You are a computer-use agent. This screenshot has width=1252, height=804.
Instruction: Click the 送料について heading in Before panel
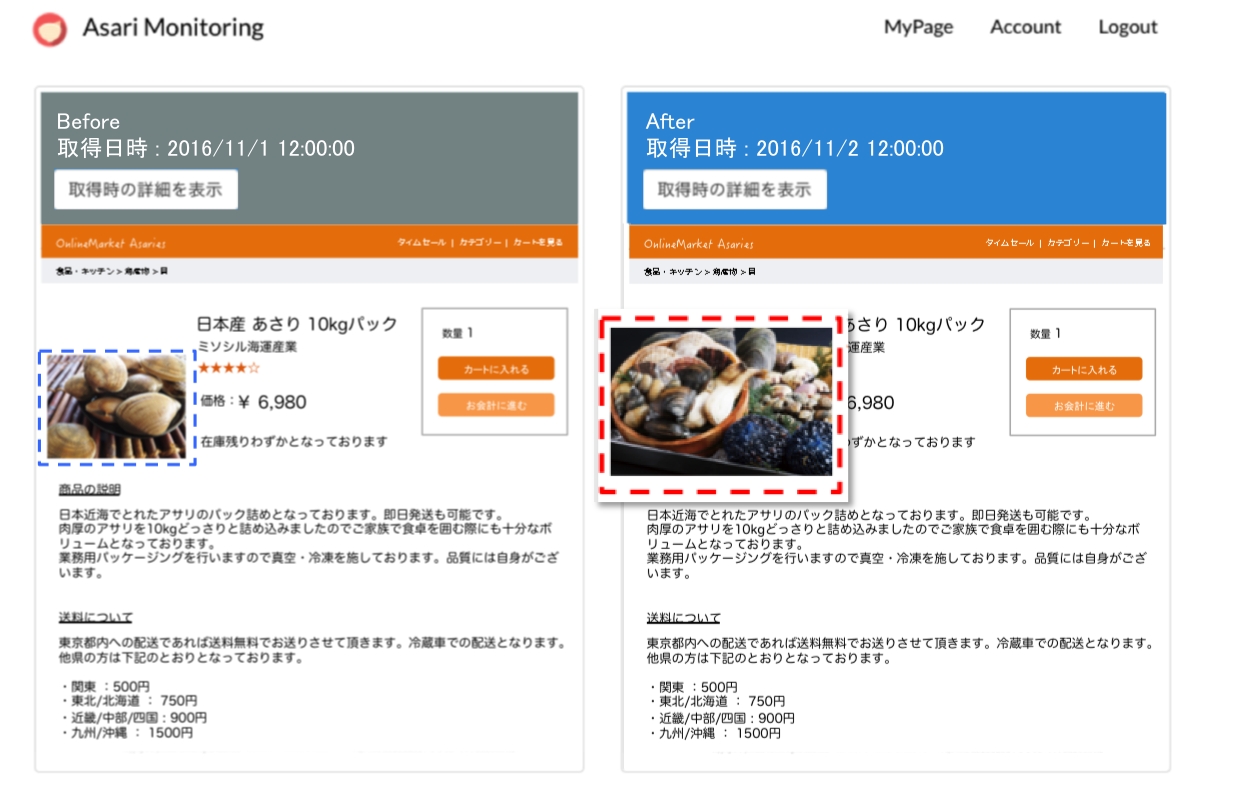pyautogui.click(x=95, y=617)
